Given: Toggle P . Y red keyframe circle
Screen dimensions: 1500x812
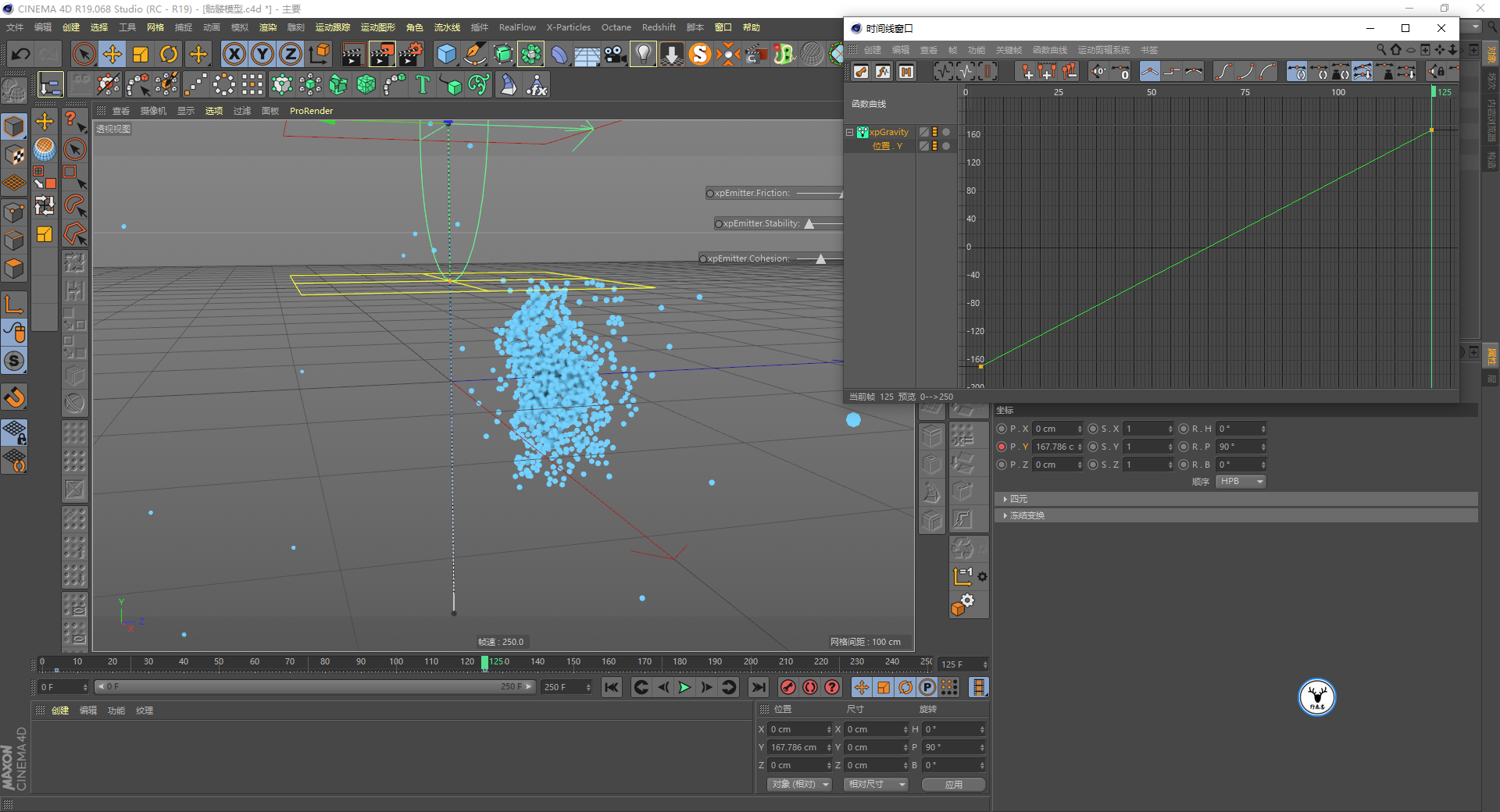Looking at the screenshot, I should pos(1002,447).
